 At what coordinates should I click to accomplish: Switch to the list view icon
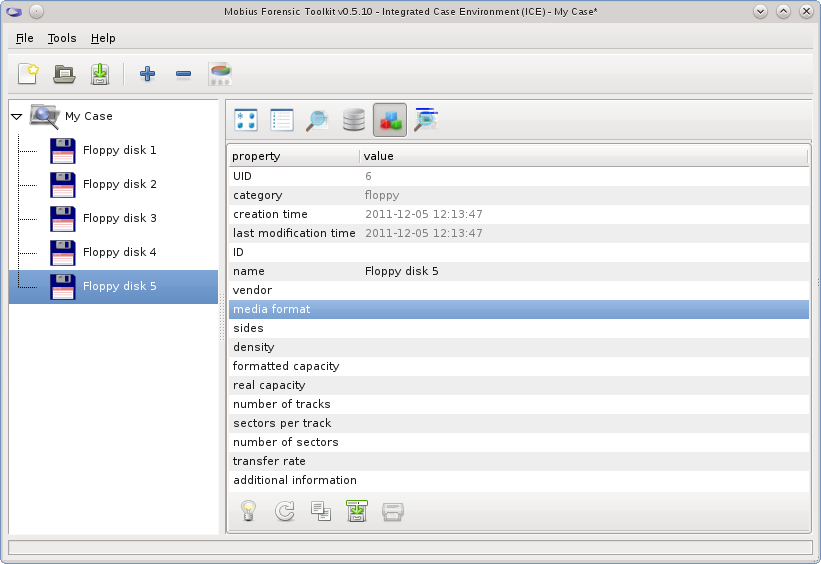[x=282, y=120]
